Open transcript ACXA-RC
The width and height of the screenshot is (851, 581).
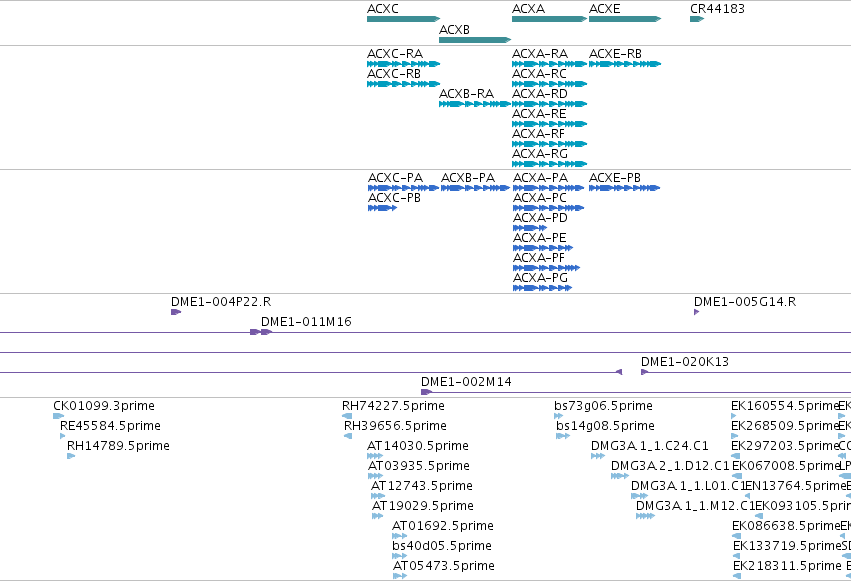point(549,84)
